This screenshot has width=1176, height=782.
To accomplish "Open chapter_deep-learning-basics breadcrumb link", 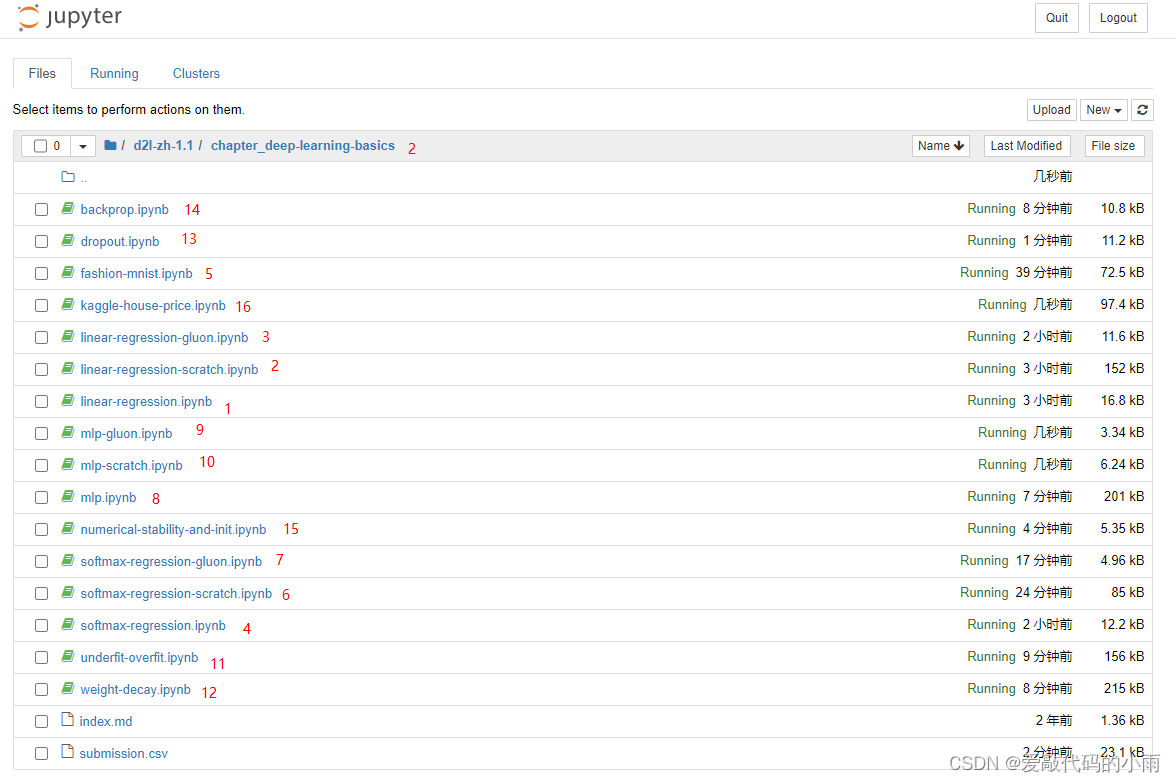I will 303,145.
